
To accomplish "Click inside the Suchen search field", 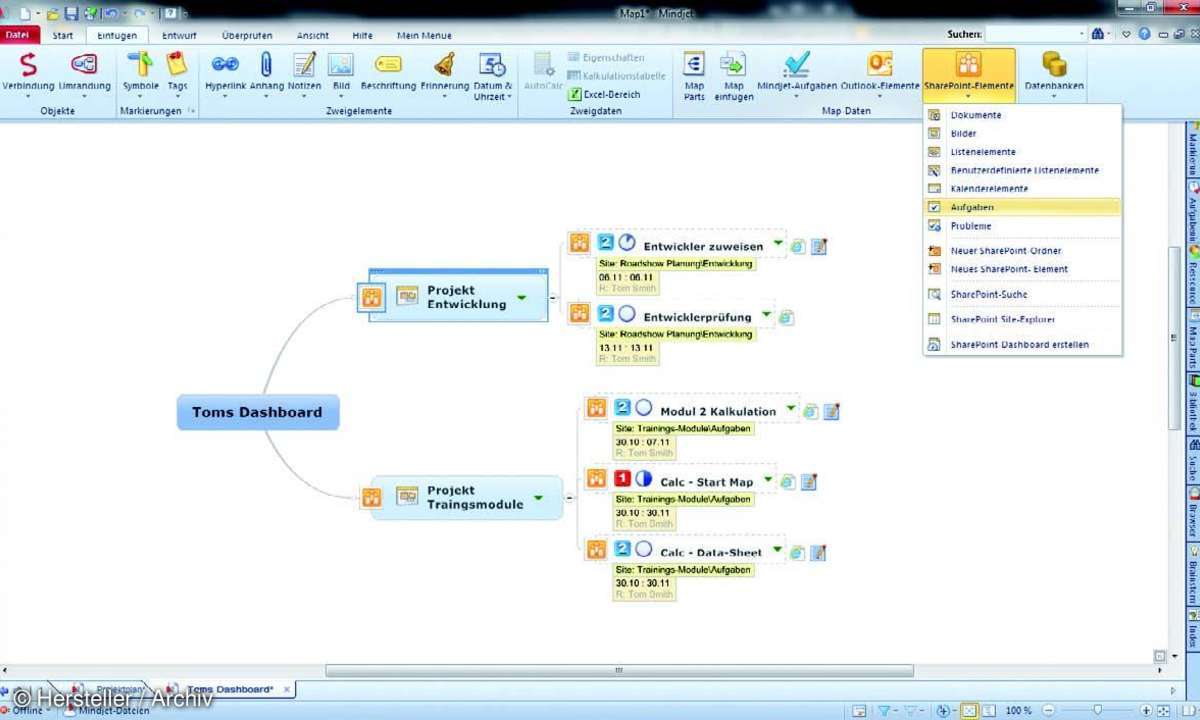I will point(1034,33).
